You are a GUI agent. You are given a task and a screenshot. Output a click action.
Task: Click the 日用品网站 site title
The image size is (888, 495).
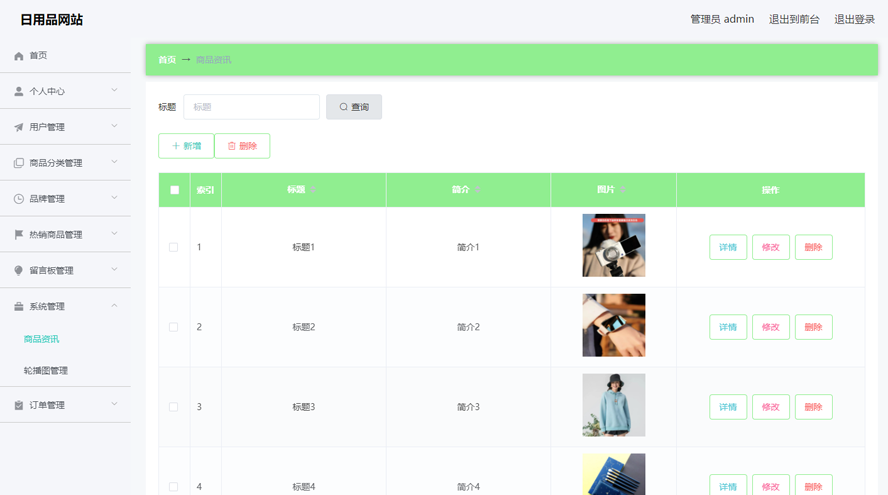click(52, 20)
